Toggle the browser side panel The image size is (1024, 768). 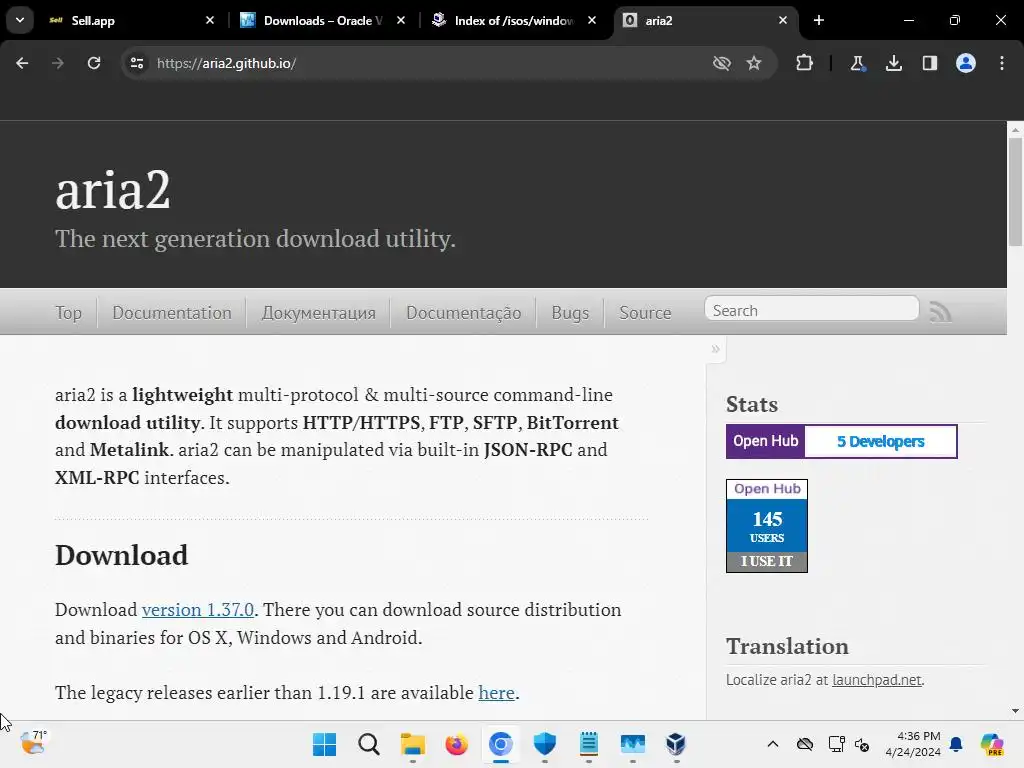click(x=930, y=63)
